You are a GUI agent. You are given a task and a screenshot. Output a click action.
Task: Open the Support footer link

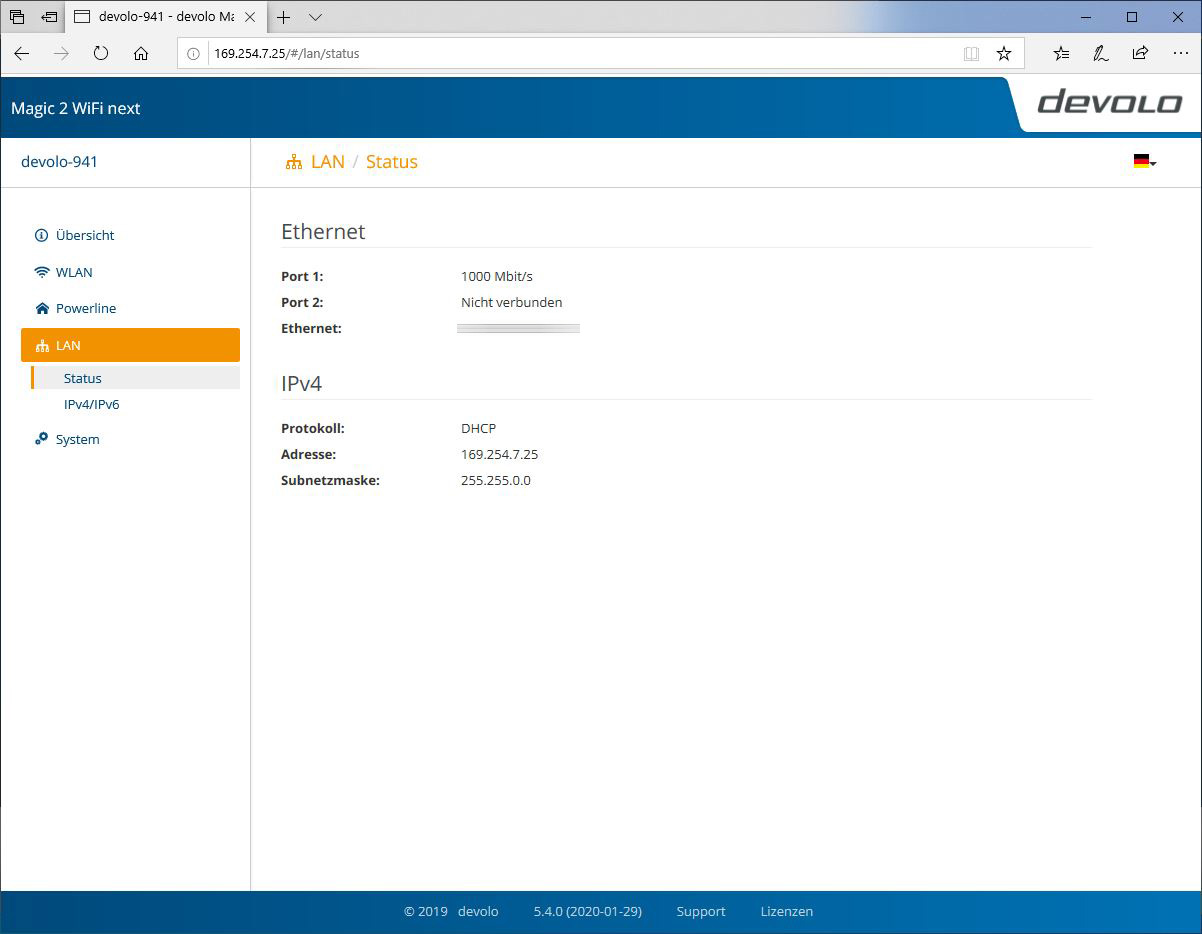tap(701, 911)
